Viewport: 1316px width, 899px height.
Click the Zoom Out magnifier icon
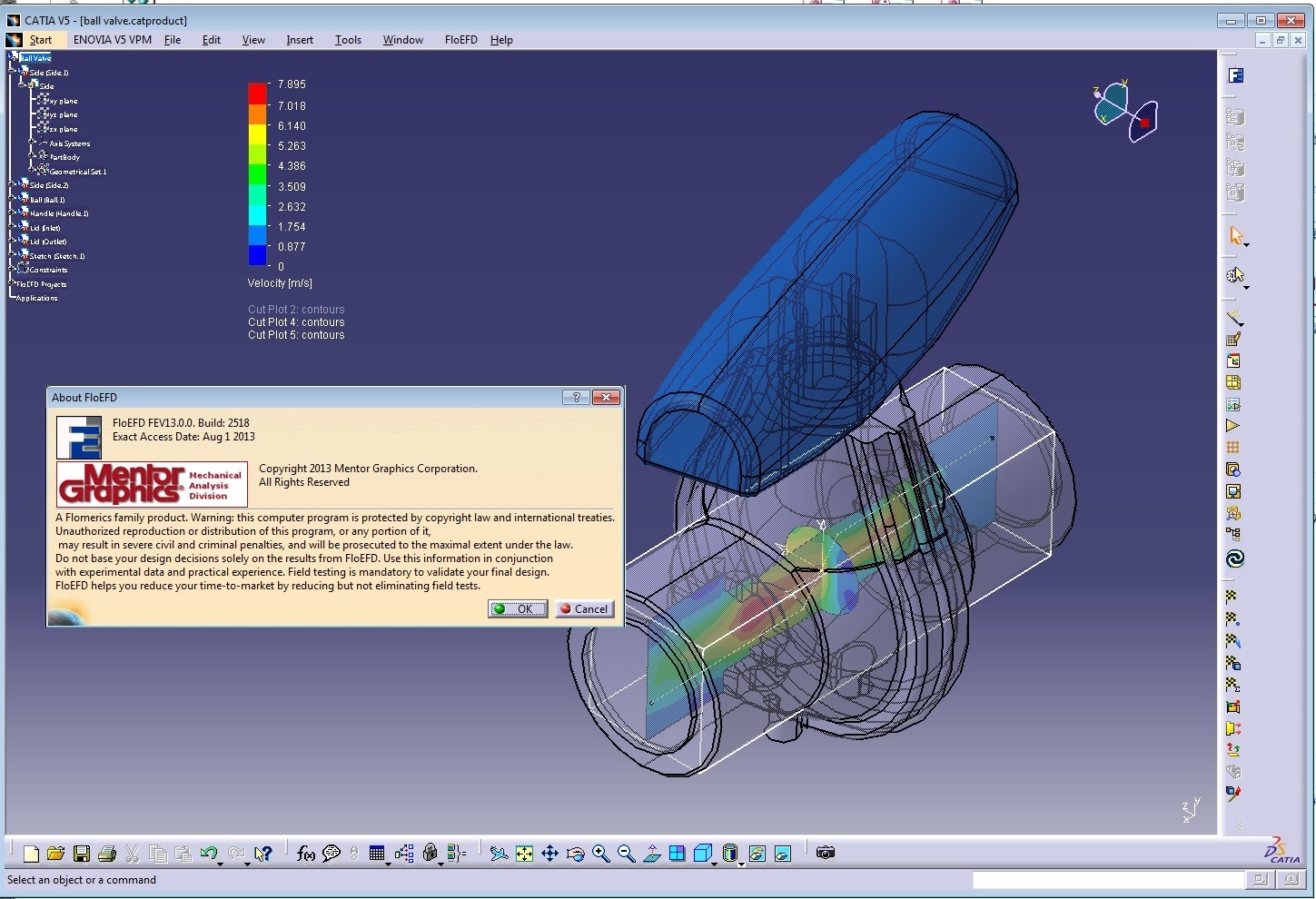tap(626, 854)
